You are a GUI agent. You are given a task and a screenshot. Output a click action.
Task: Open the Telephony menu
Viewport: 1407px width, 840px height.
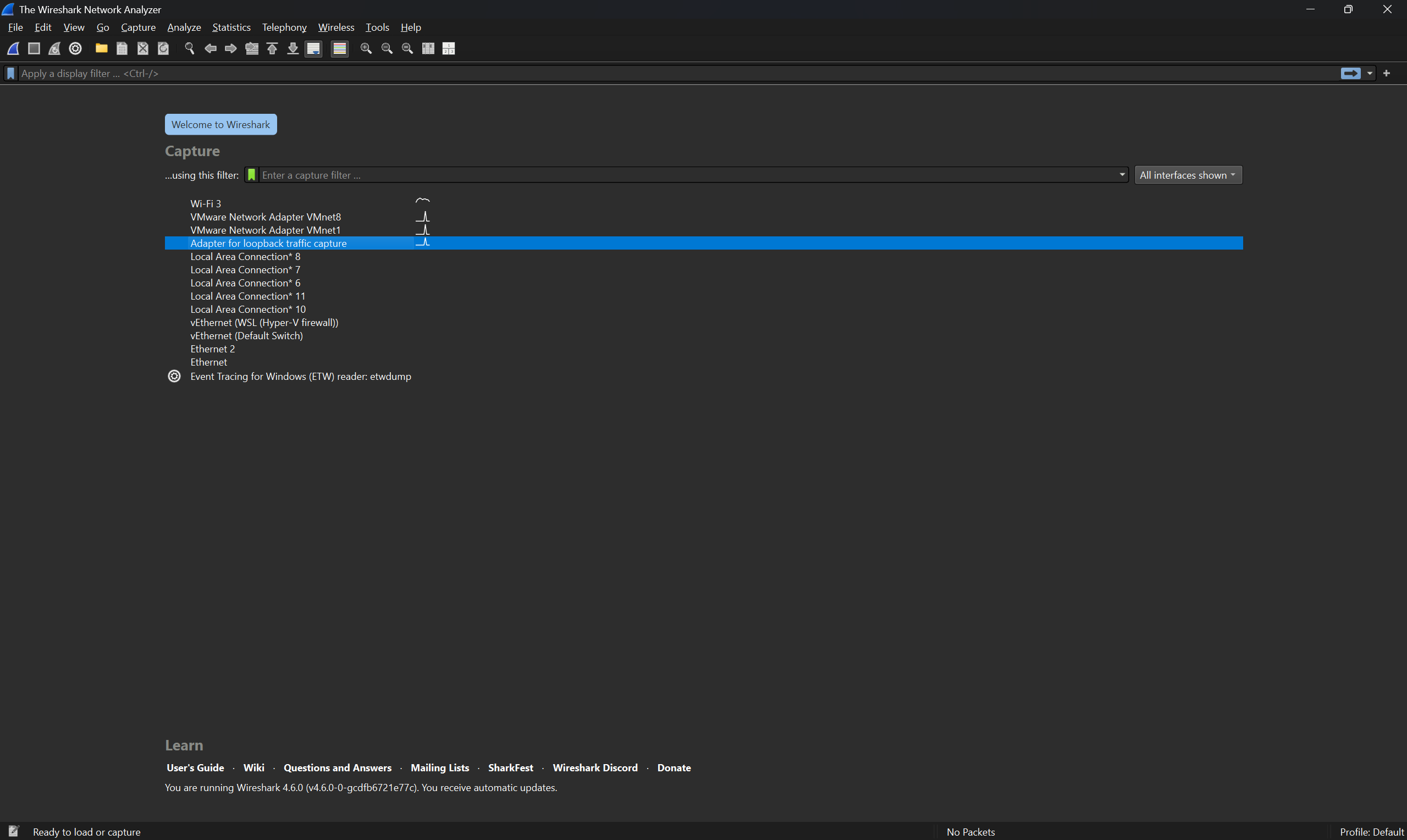click(x=284, y=27)
